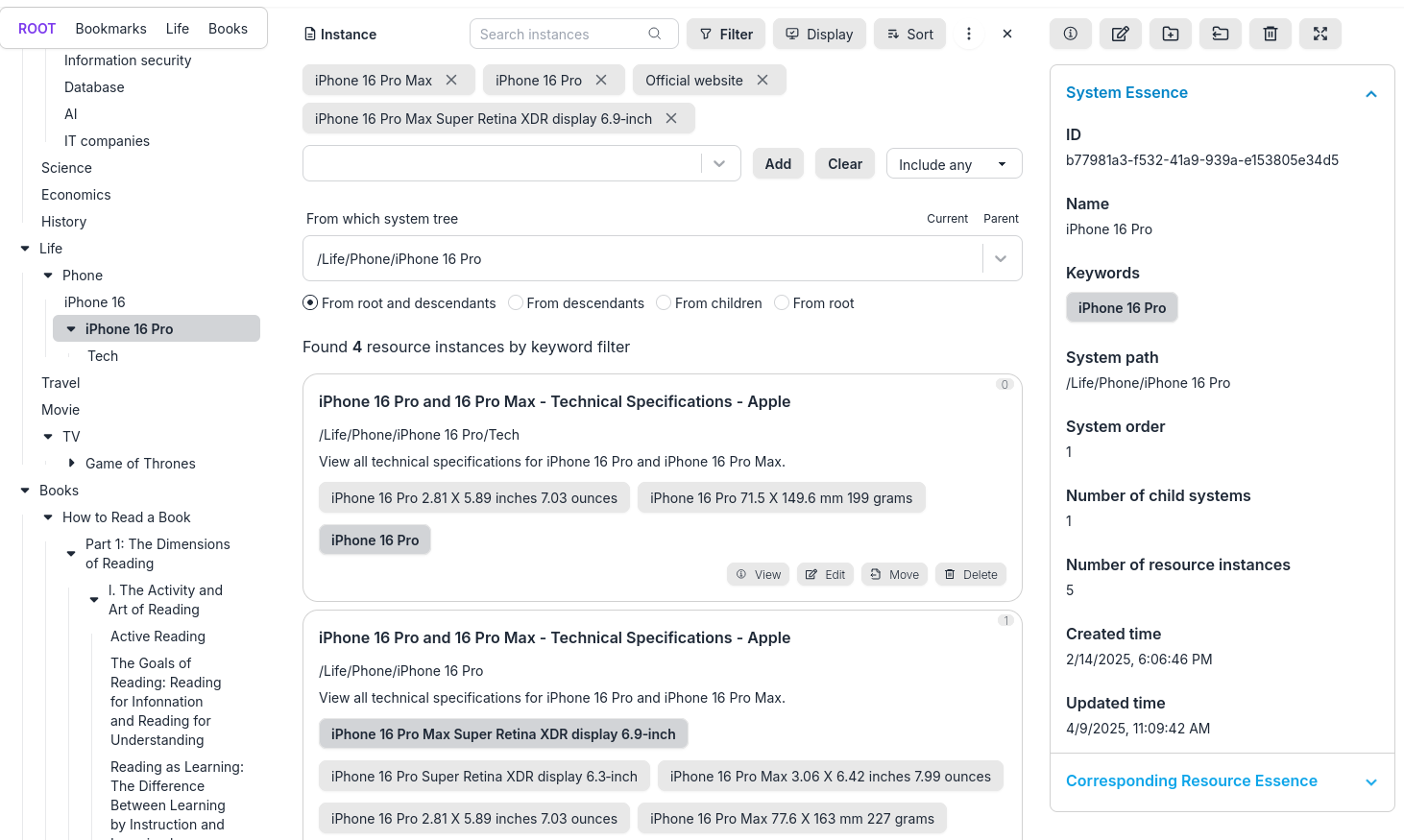Collapse How to Read a Book node
Screen dimensions: 1404x840
point(48,517)
